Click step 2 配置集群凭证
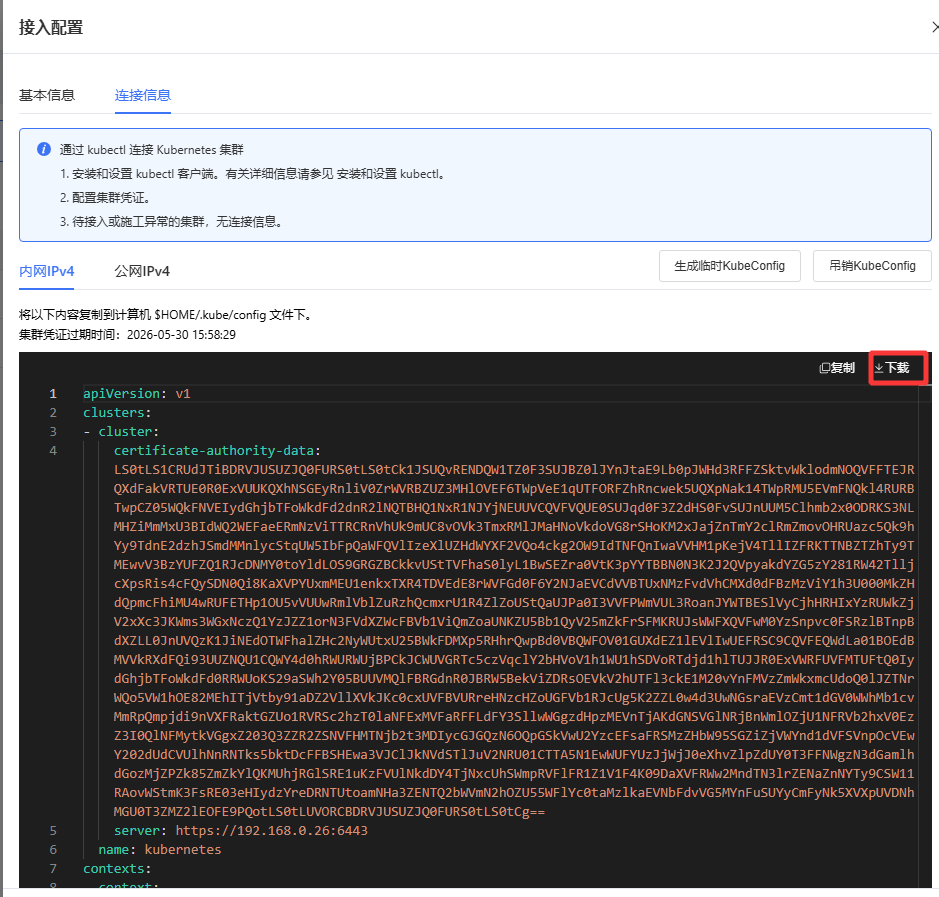939x897 pixels. pos(105,198)
